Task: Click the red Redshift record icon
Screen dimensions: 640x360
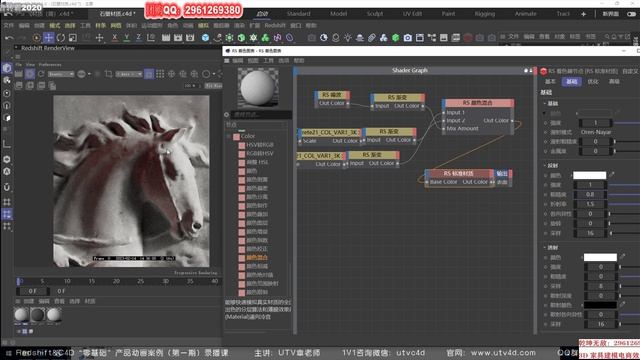Action: click(468, 38)
